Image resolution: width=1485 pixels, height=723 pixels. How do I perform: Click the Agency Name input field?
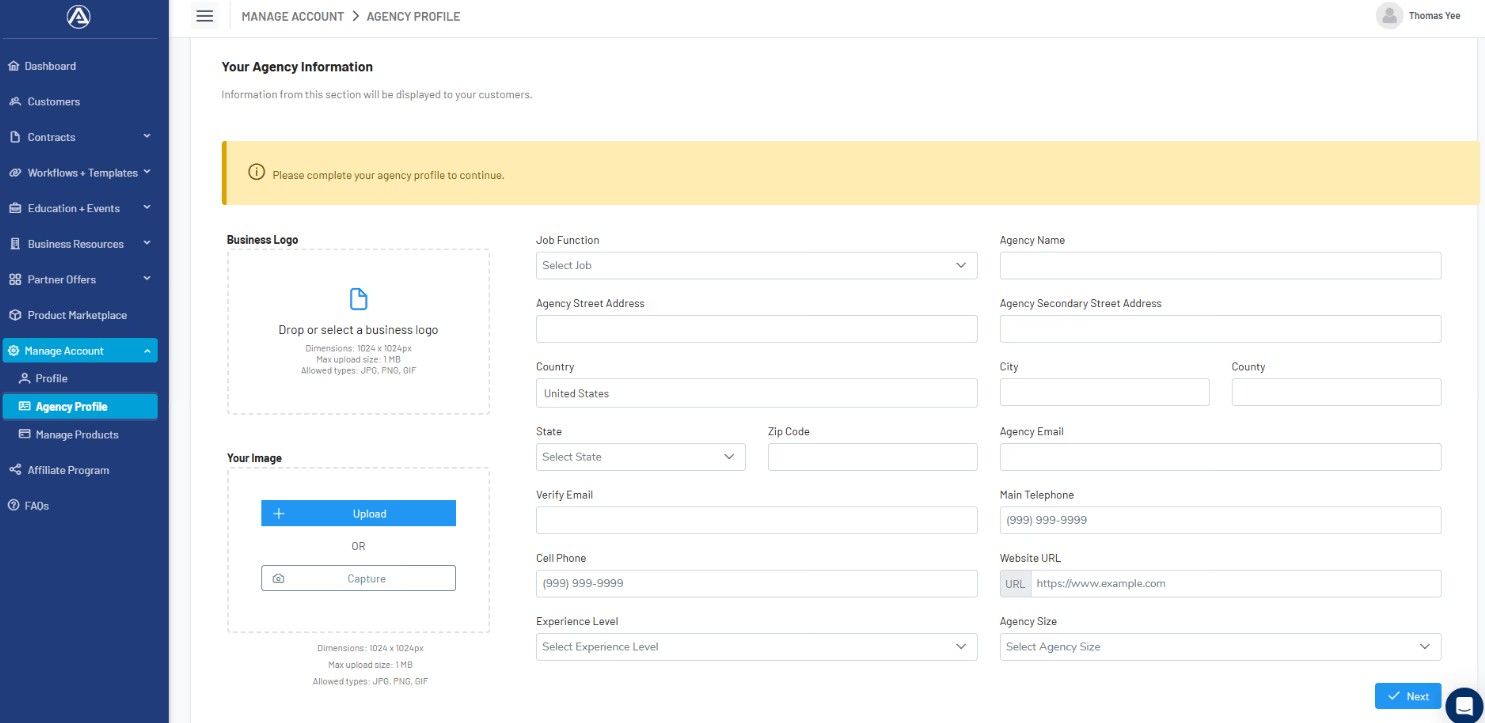click(x=1220, y=266)
